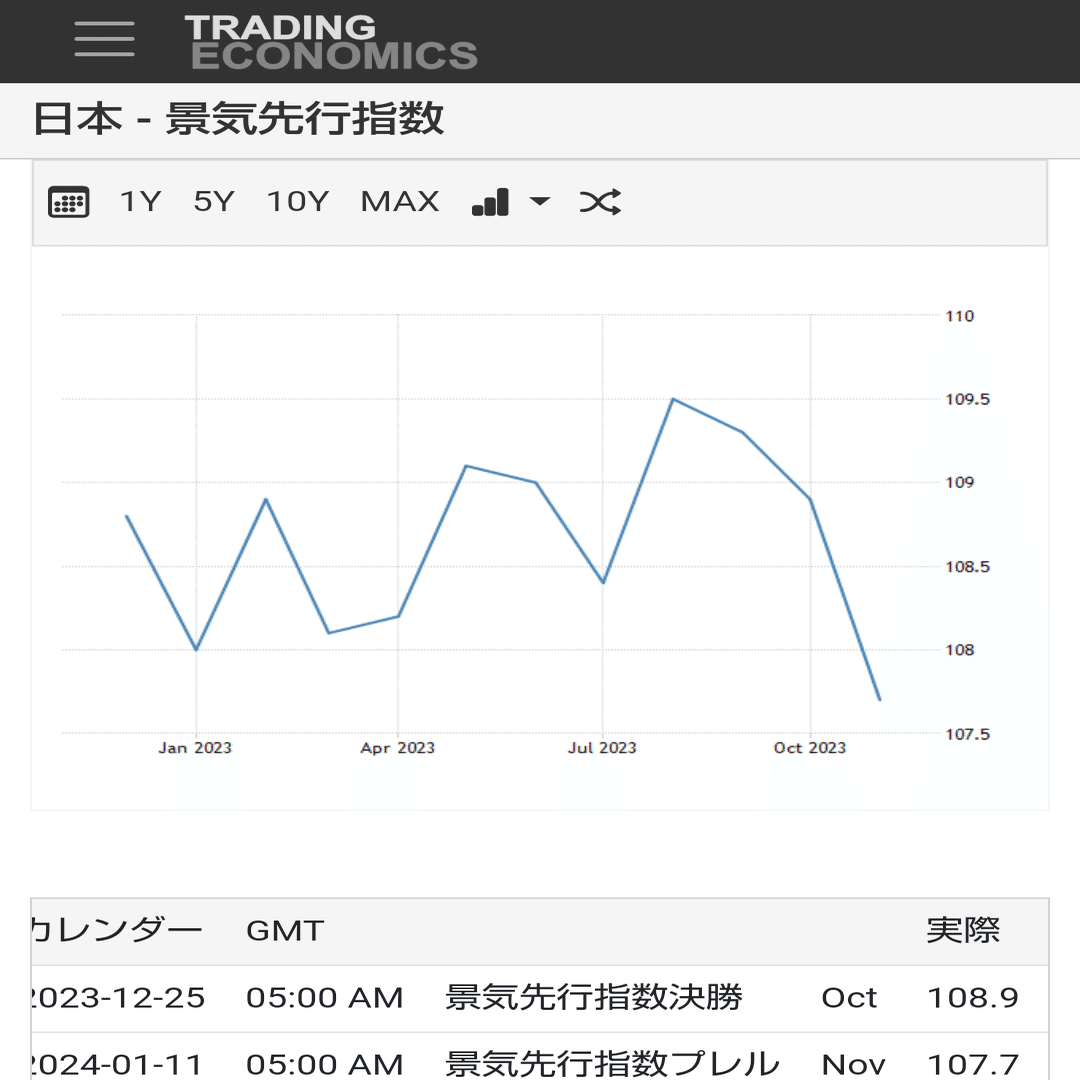Click the Oct 2023 axis label
The width and height of the screenshot is (1080, 1080).
click(809, 748)
